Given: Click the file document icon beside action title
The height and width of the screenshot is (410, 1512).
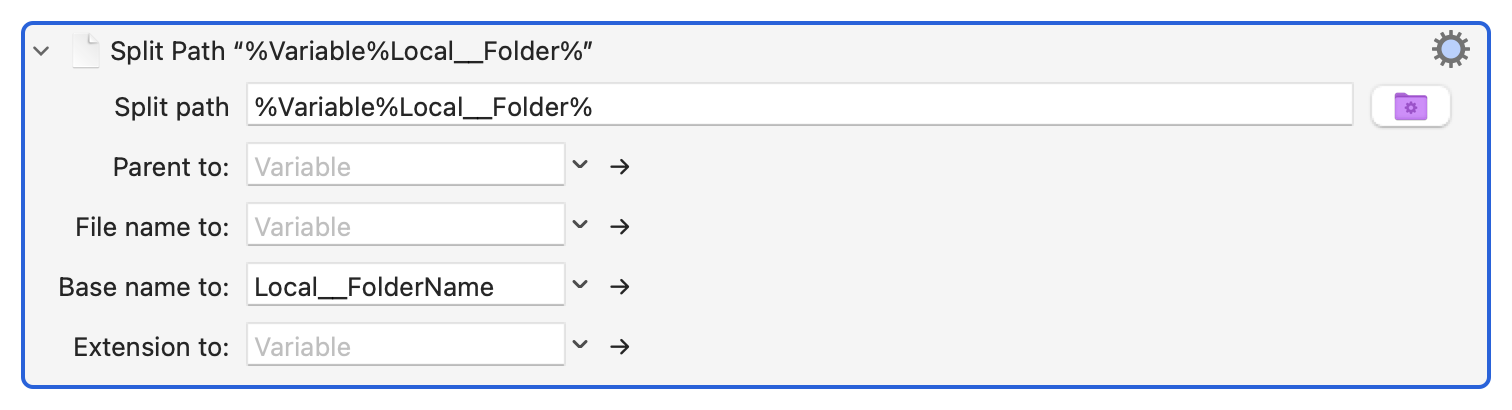Looking at the screenshot, I should [x=87, y=50].
